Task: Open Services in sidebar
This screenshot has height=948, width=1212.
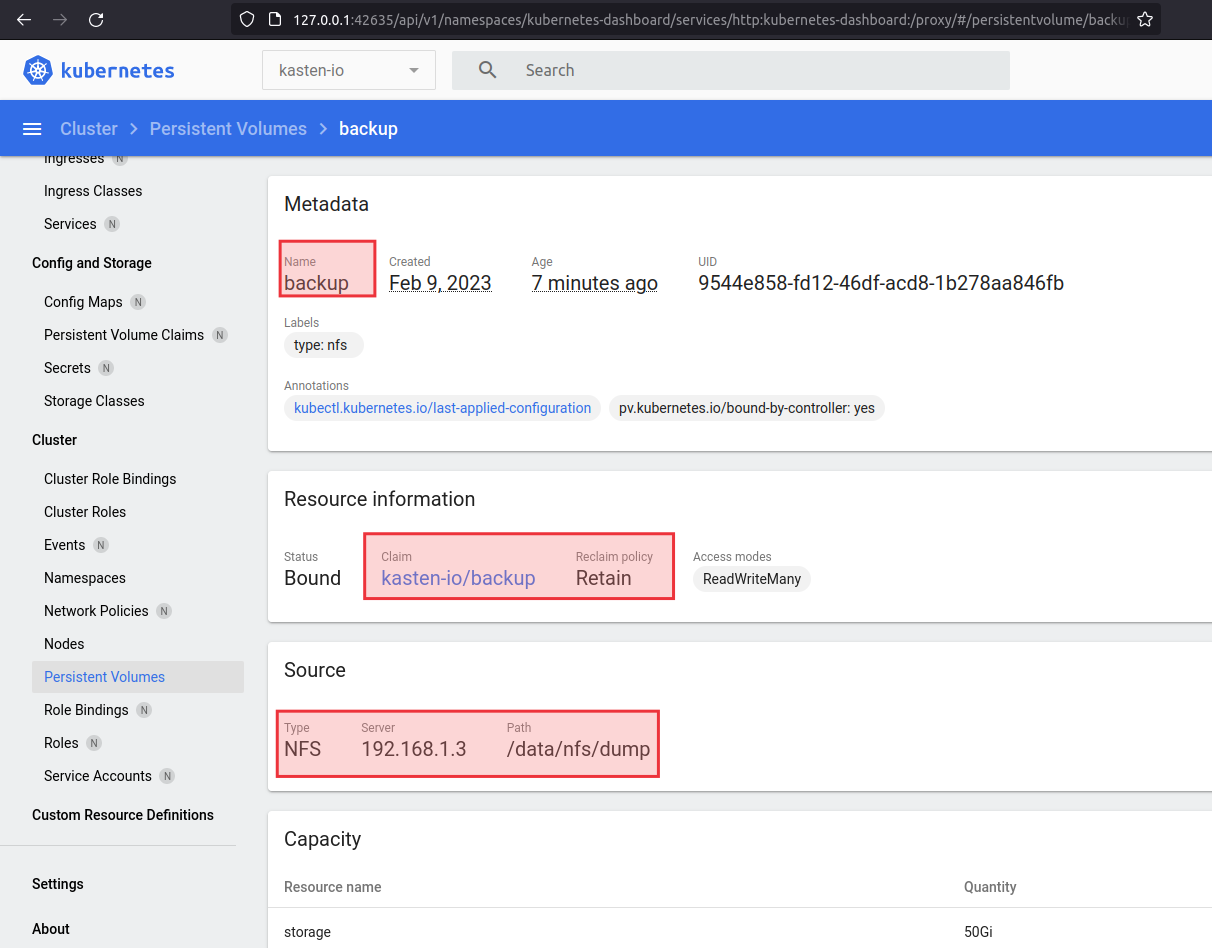Action: point(70,224)
